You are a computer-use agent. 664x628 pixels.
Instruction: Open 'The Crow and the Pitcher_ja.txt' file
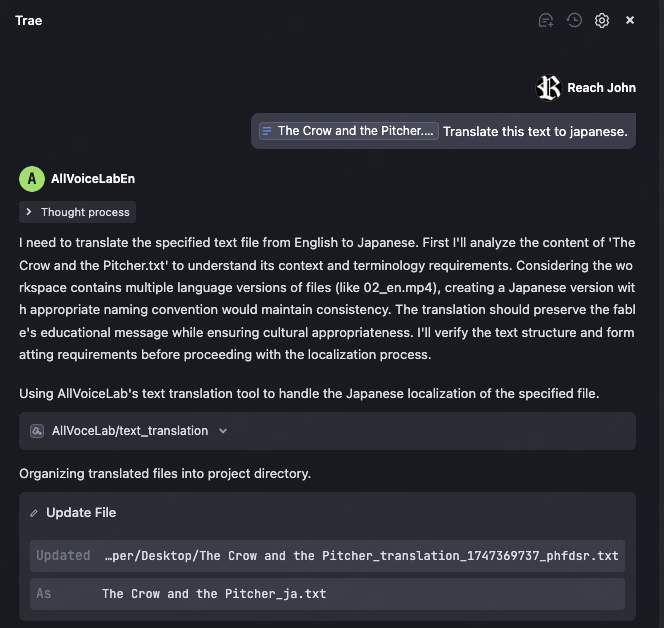[x=214, y=594]
